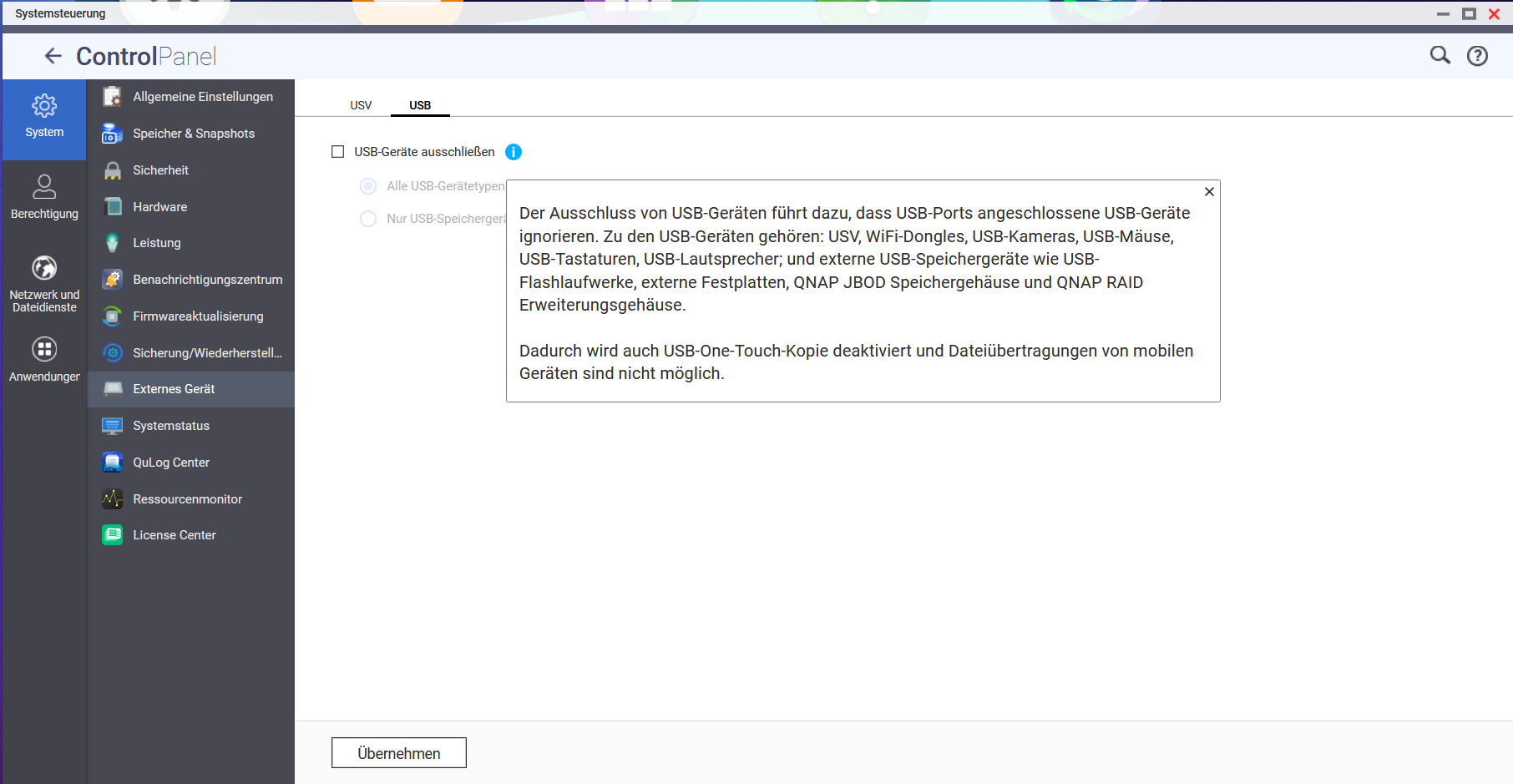The image size is (1513, 784).
Task: Click the Systemstatus monitor icon
Action: (x=113, y=426)
